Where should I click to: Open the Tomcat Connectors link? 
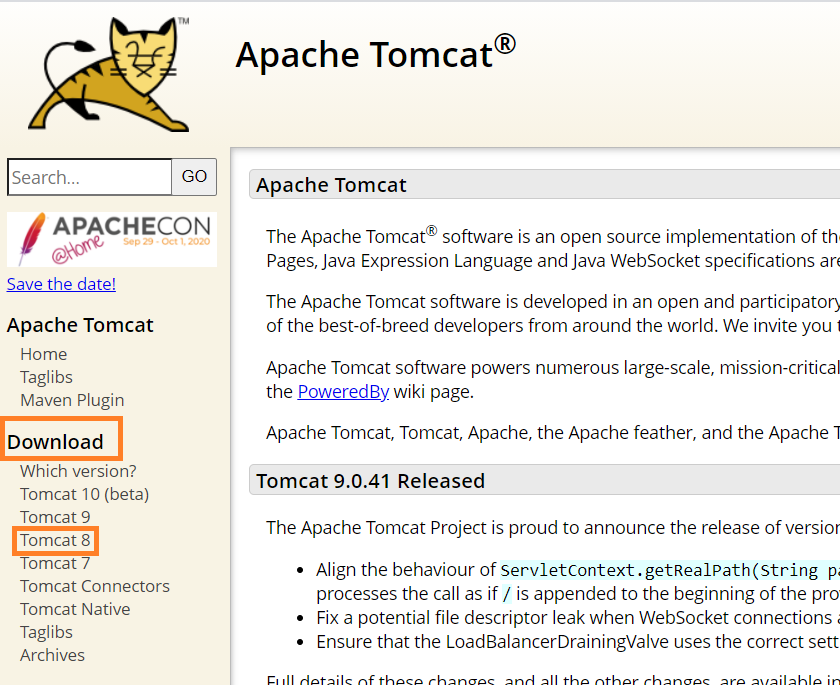click(95, 586)
